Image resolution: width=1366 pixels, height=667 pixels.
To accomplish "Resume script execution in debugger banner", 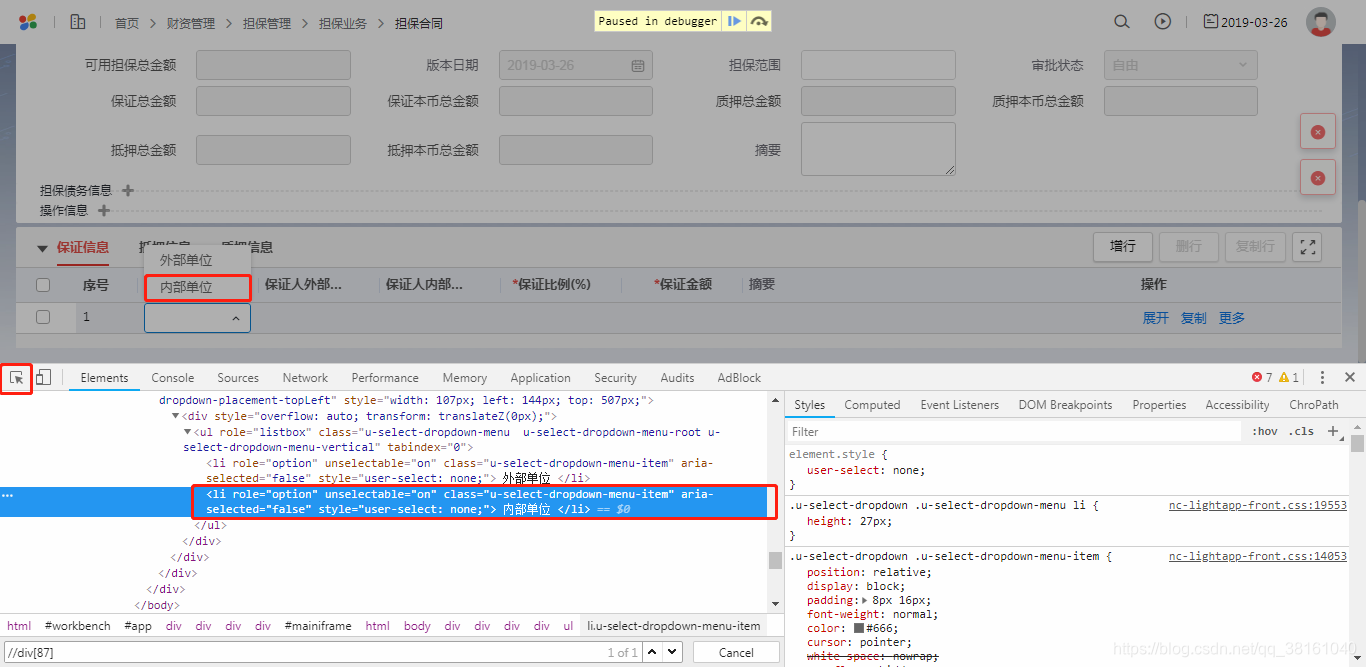I will click(x=734, y=21).
